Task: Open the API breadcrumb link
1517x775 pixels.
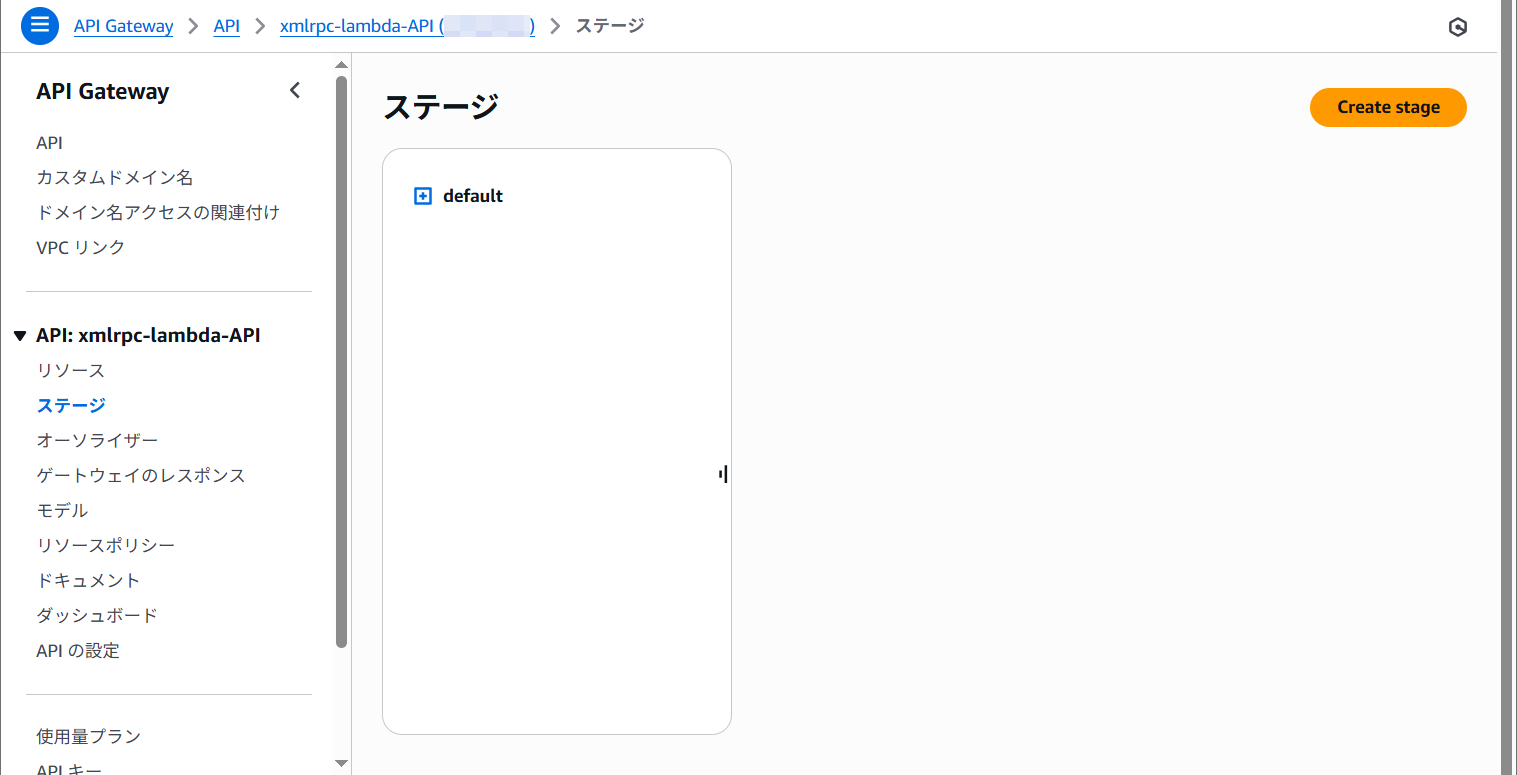Action: 227,26
